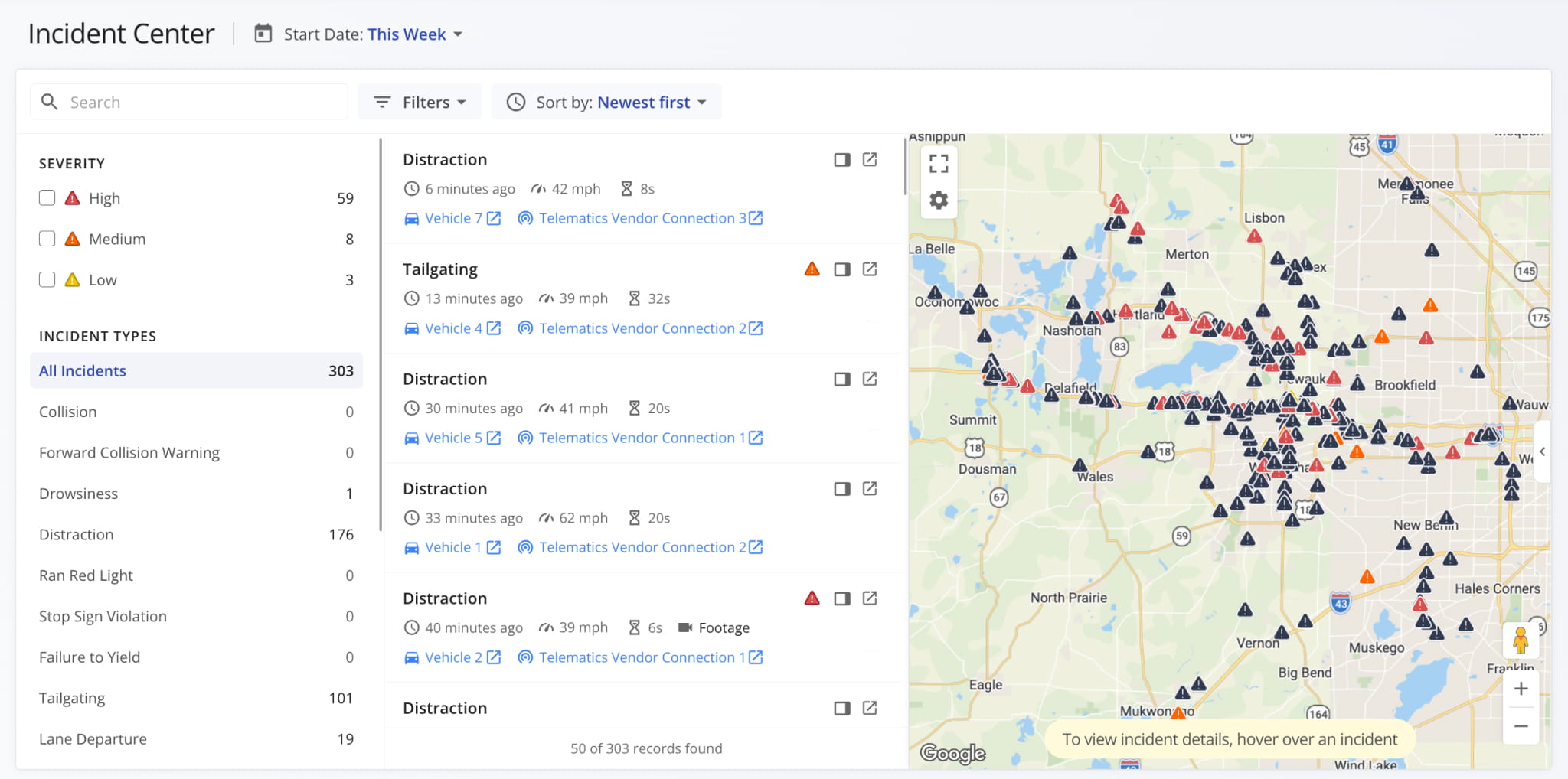Click the search magnifier icon
Viewport: 1568px width, 779px height.
49,102
